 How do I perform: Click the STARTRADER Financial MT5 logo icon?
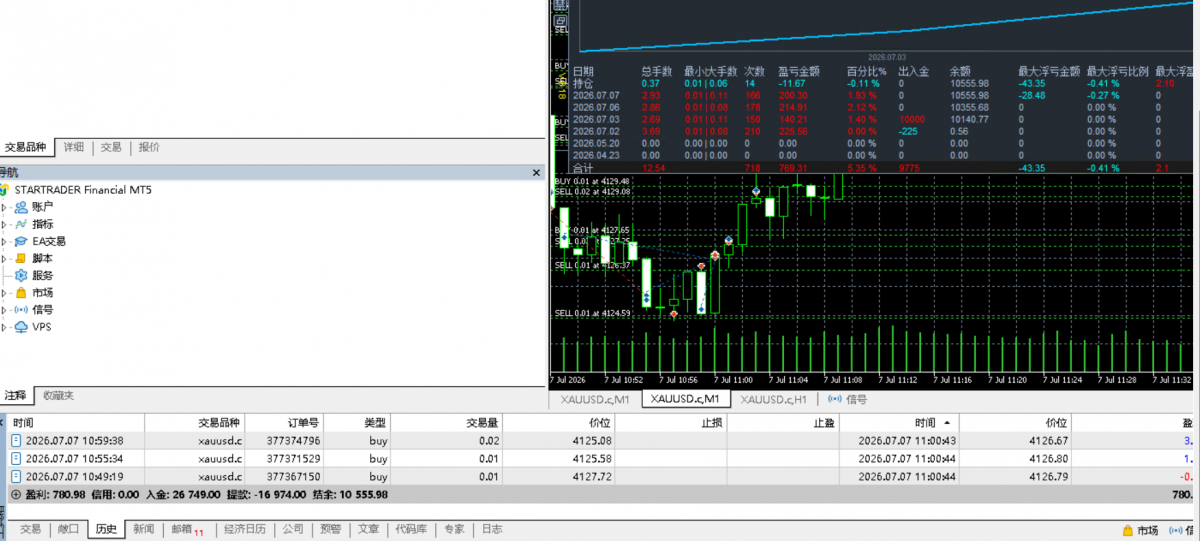click(x=6, y=190)
